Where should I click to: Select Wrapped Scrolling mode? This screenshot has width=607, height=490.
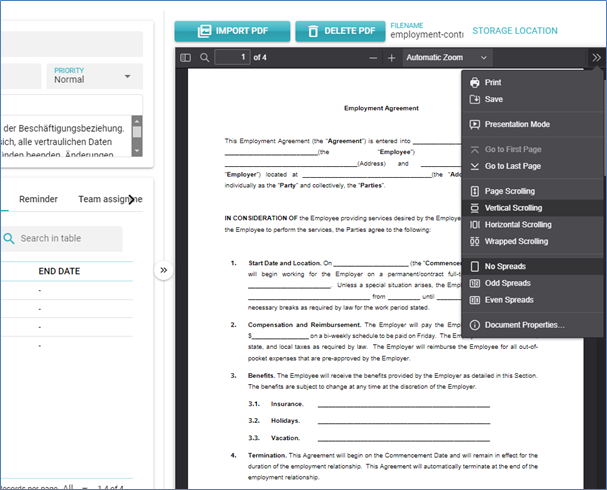pyautogui.click(x=516, y=242)
